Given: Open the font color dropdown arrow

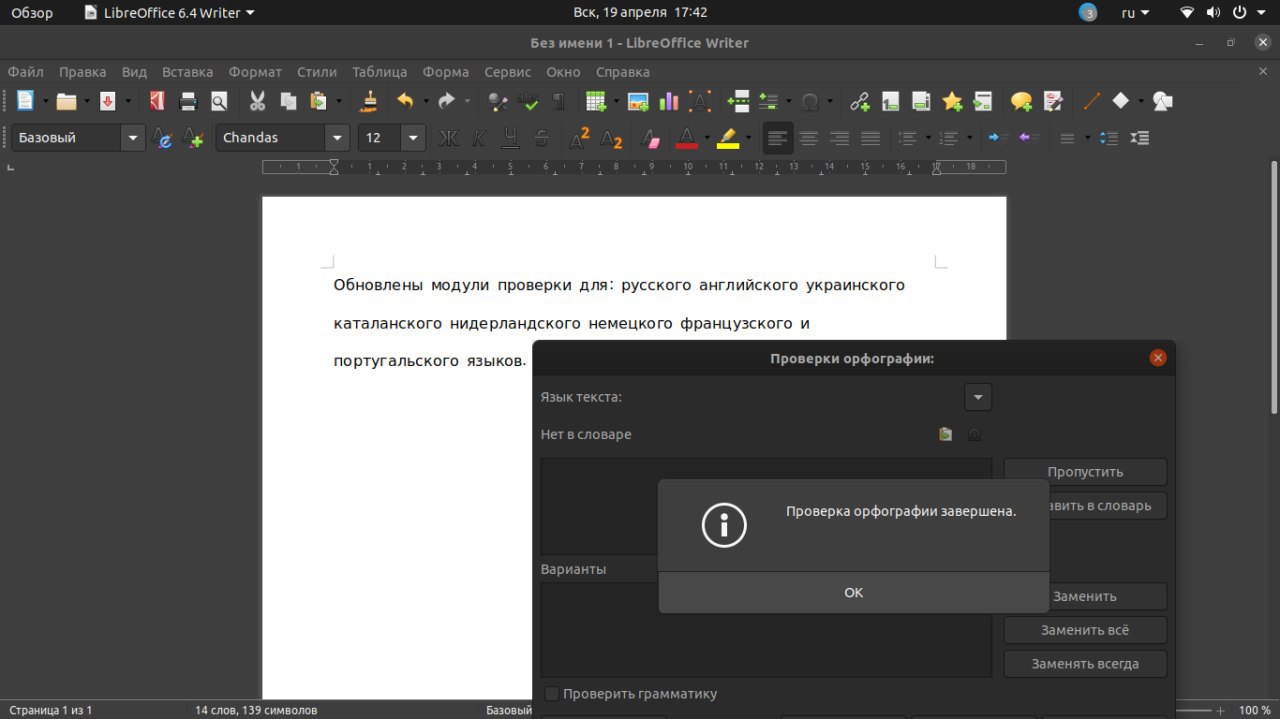Looking at the screenshot, I should (707, 138).
